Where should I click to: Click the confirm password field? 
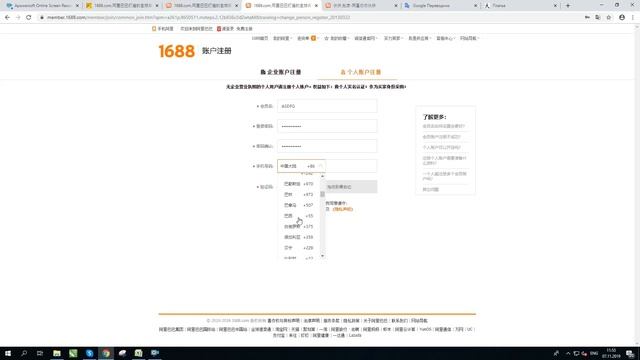(x=327, y=146)
